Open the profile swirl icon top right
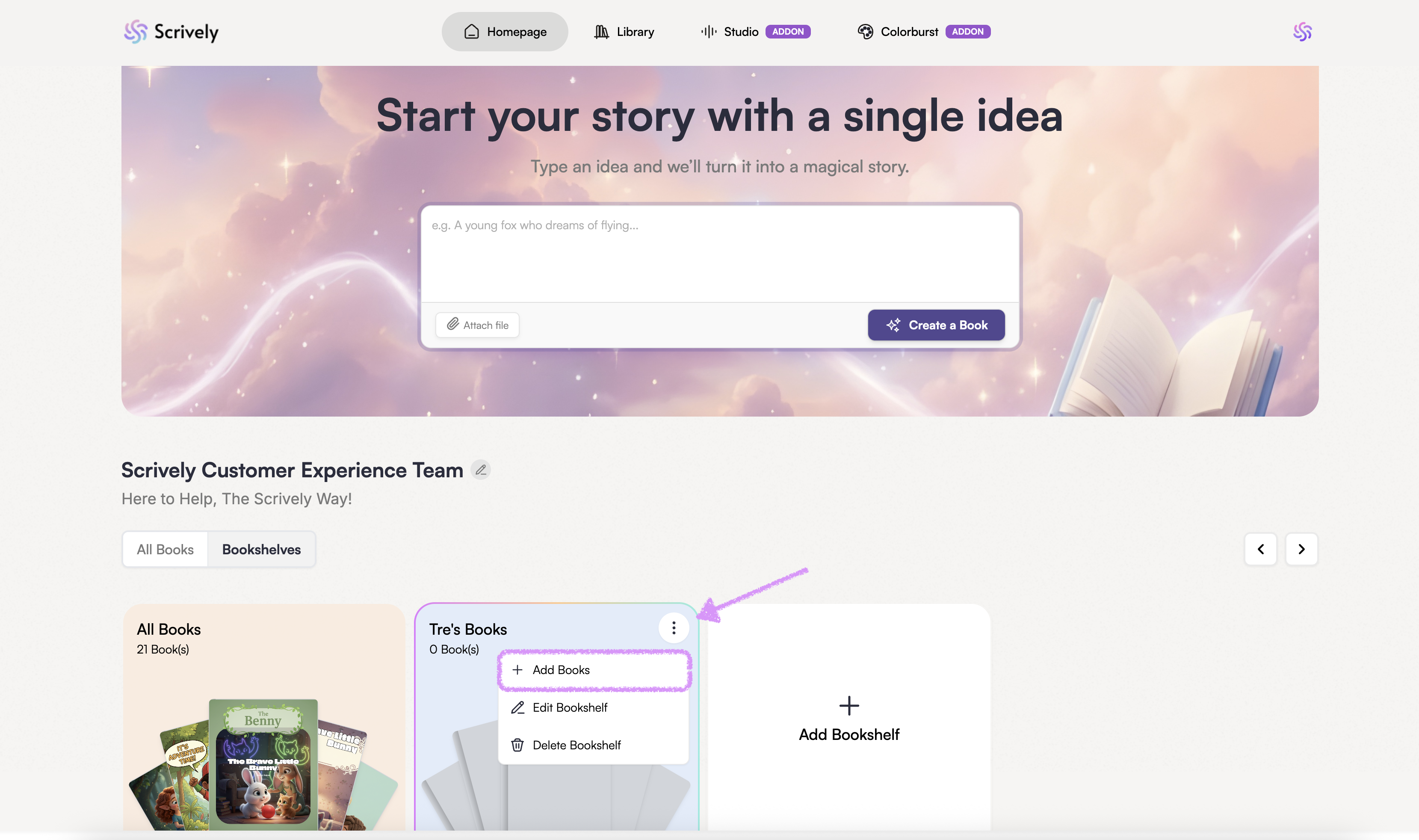Image resolution: width=1419 pixels, height=840 pixels. click(1302, 32)
